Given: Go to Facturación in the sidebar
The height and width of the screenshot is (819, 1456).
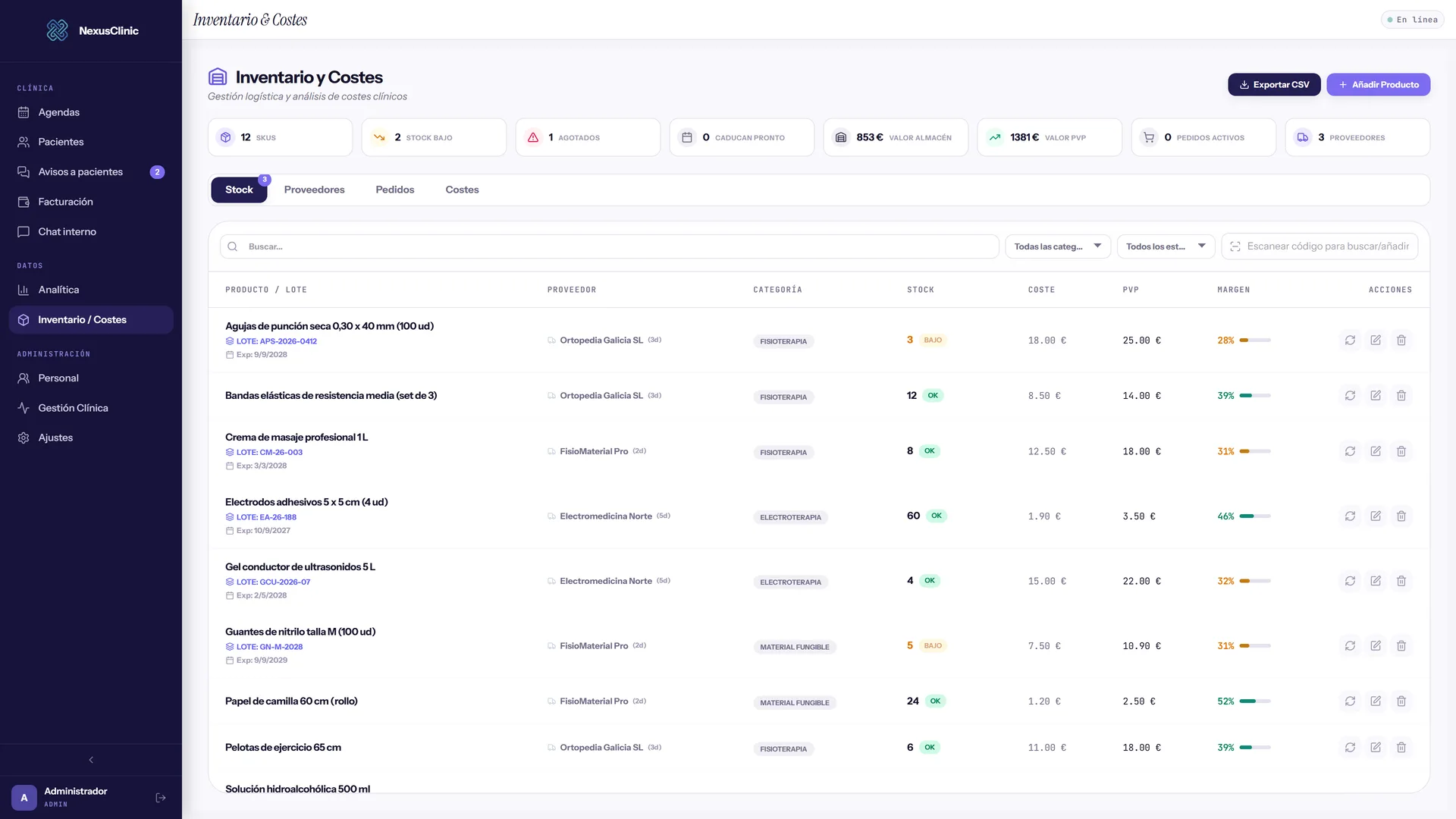Looking at the screenshot, I should 91,202.
